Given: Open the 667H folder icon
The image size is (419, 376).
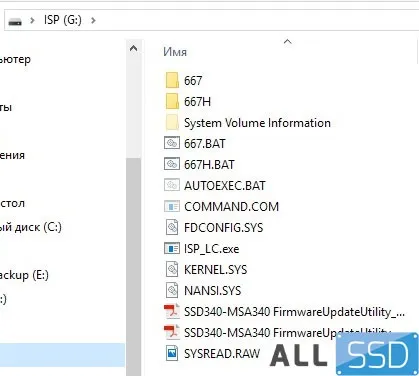Looking at the screenshot, I should (172, 101).
